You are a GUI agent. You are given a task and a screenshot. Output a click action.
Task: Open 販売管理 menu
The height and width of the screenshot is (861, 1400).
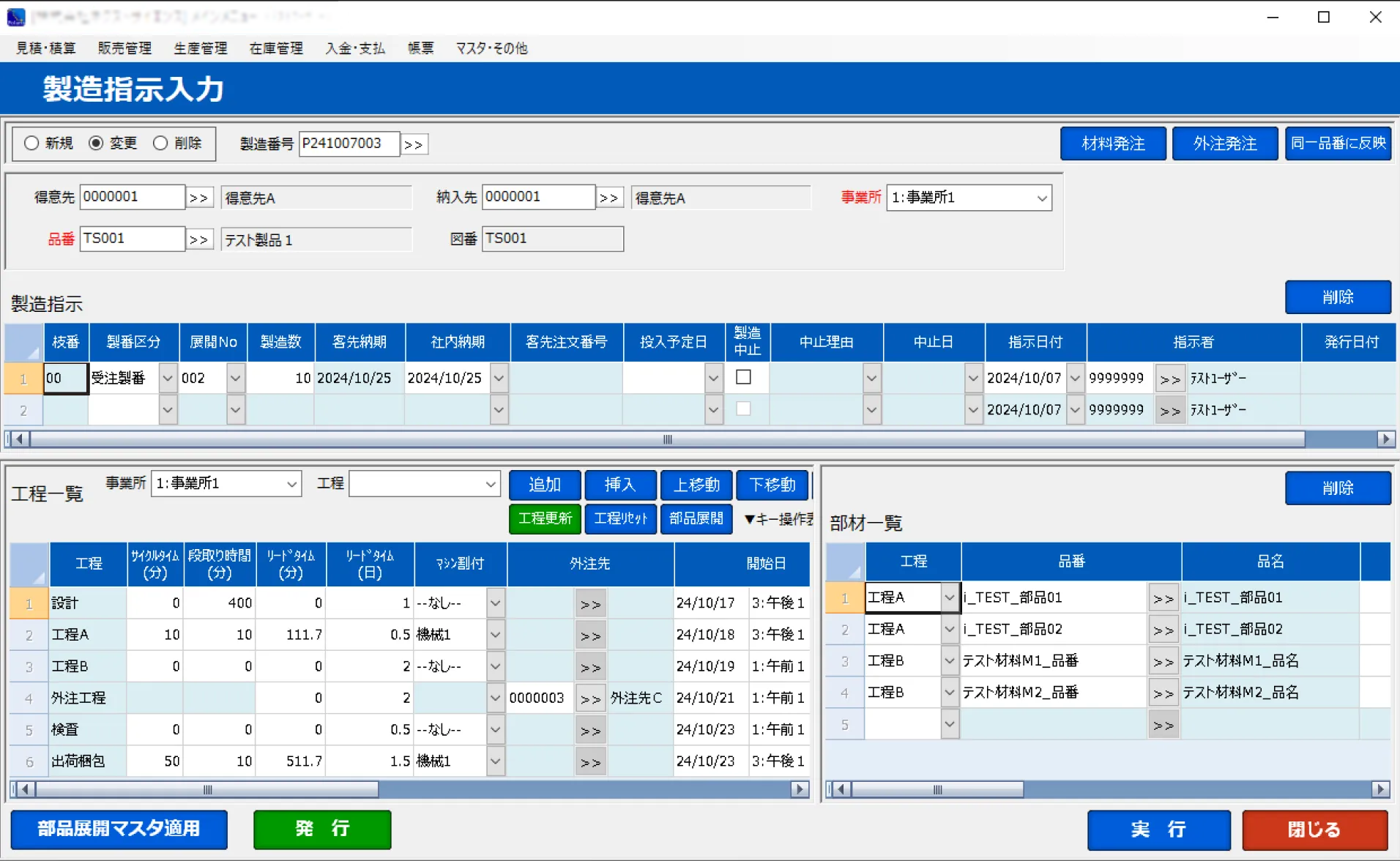coord(124,48)
